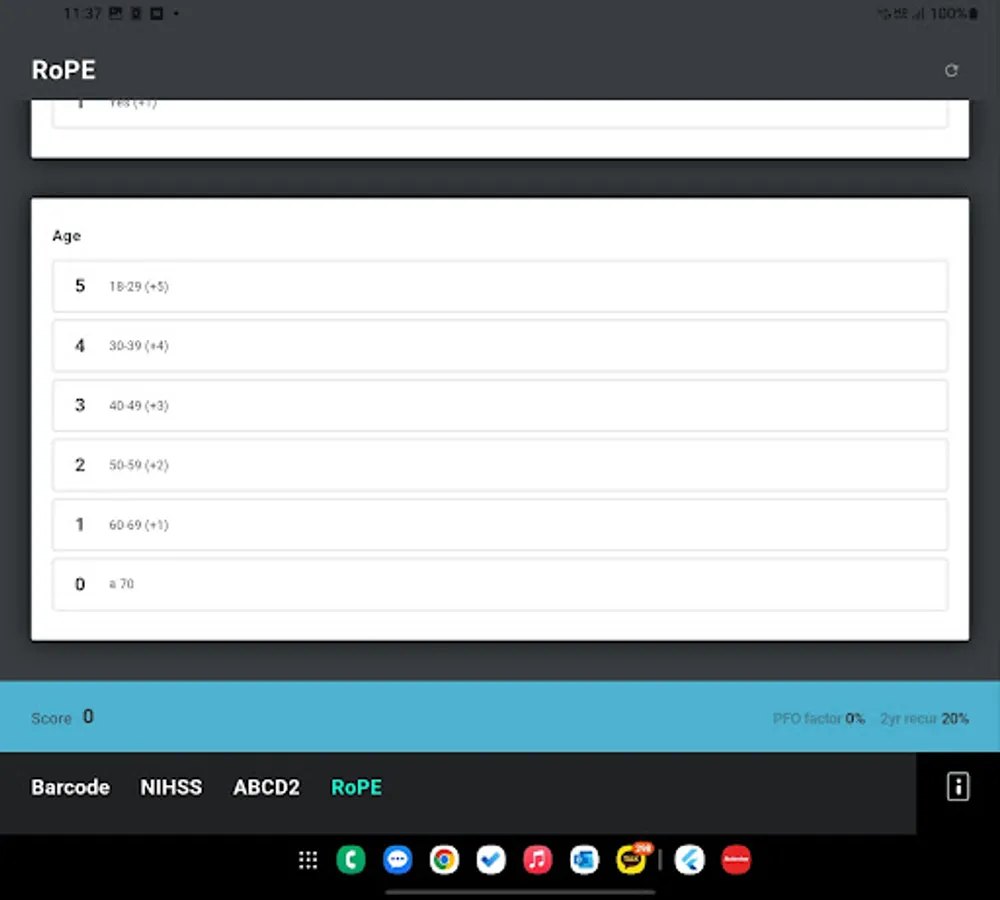1000x900 pixels.
Task: Select the 18-29 age option worth +5
Action: click(499, 285)
